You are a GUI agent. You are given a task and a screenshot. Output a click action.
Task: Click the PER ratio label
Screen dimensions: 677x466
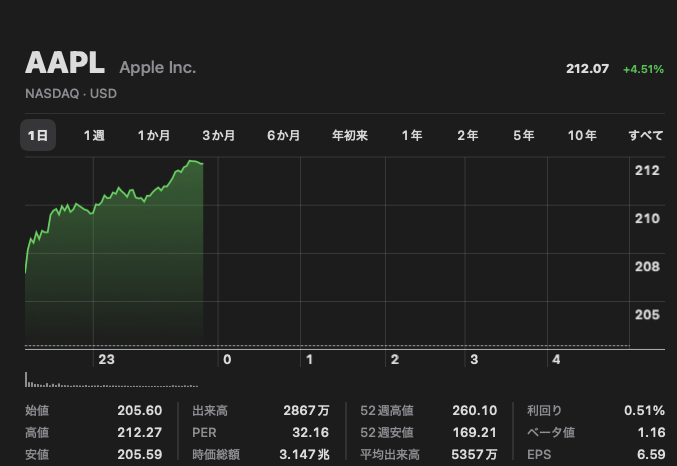coord(204,432)
